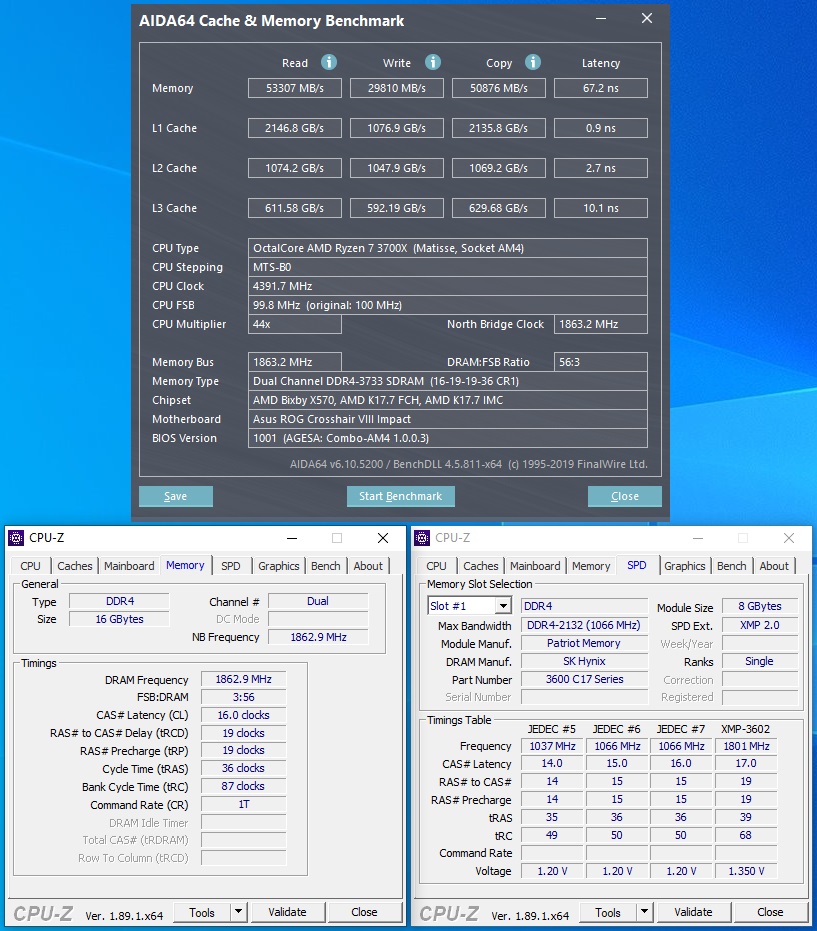The image size is (817, 931).
Task: Click Motherboard field Asus ROG Crosshair VIII Impact
Action: [x=448, y=419]
